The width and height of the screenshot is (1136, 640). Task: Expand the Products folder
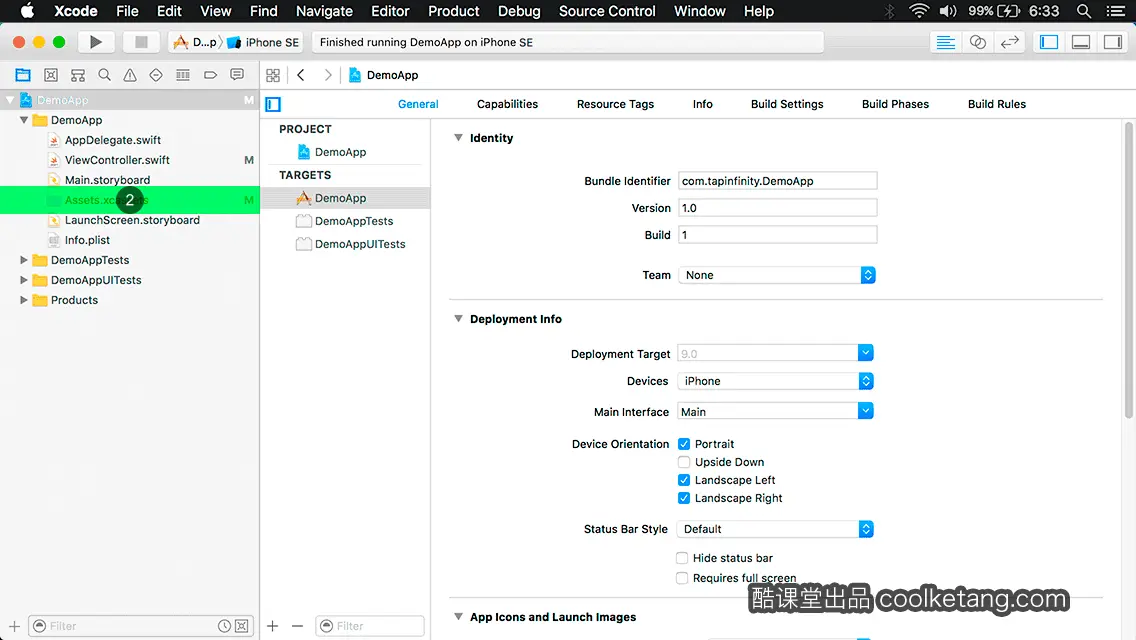(23, 300)
